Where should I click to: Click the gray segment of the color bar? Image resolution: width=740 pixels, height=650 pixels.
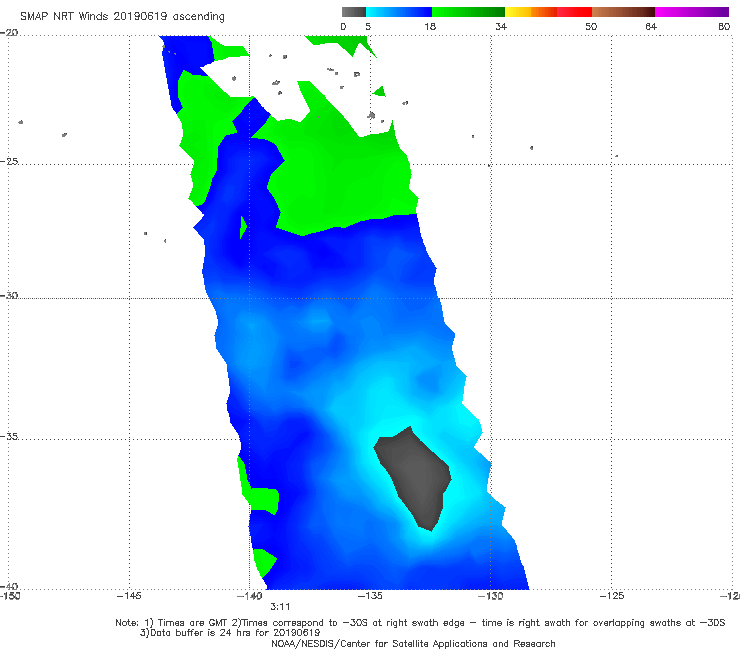tap(354, 12)
